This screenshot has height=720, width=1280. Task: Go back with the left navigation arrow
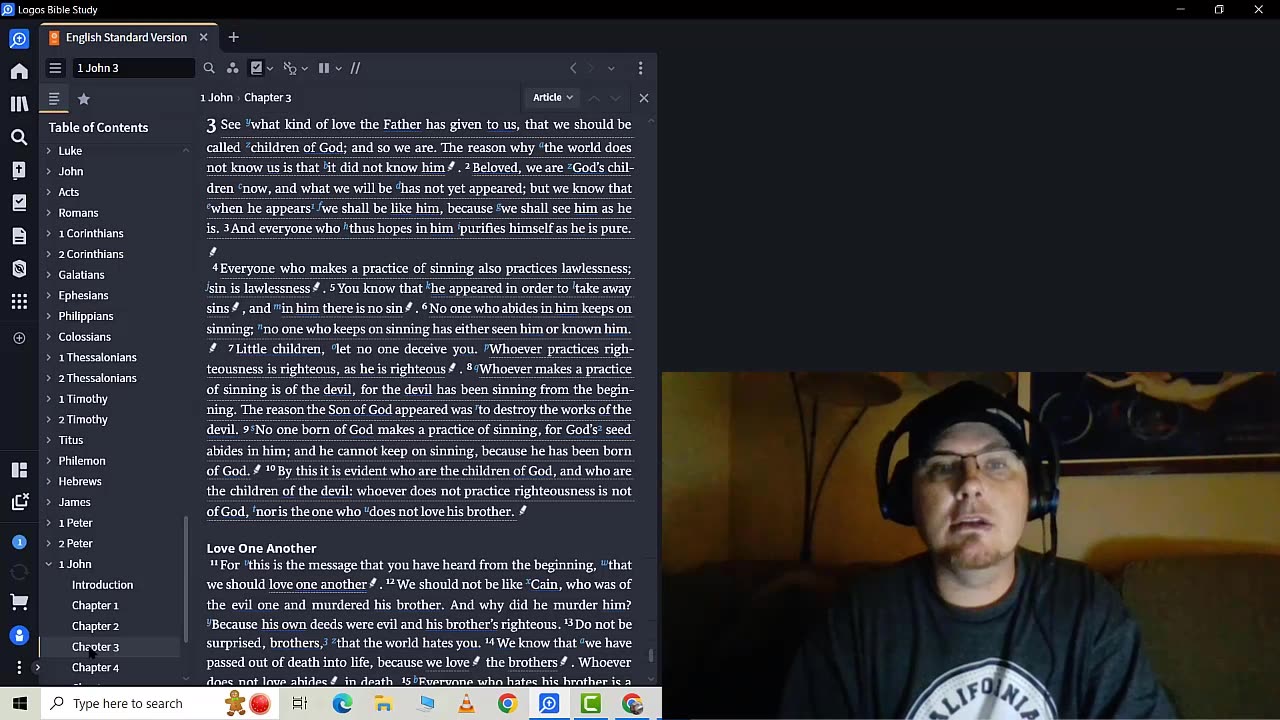point(573,68)
